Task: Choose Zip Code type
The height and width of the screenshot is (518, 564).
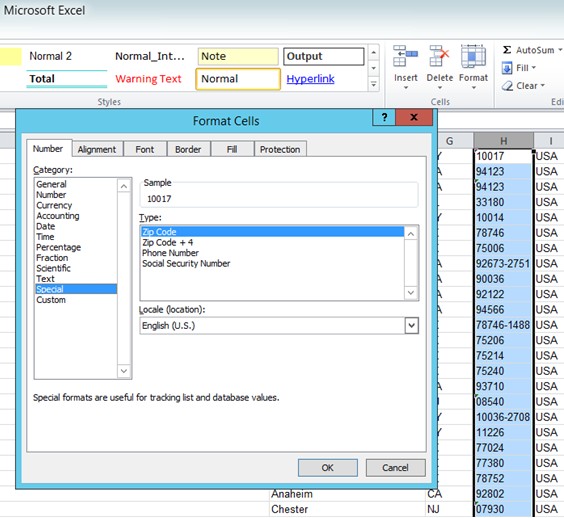Action: pos(272,232)
